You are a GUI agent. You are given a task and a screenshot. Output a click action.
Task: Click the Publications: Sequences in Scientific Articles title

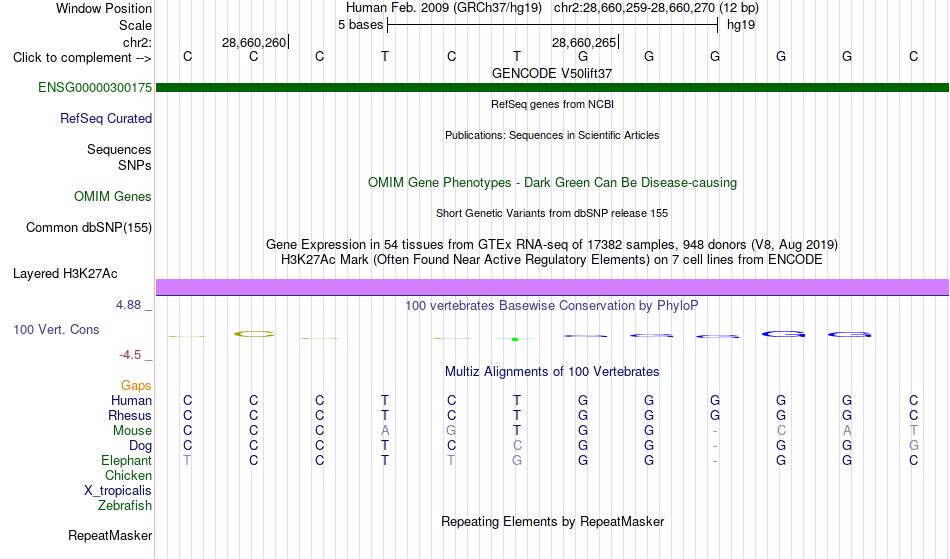coord(552,135)
